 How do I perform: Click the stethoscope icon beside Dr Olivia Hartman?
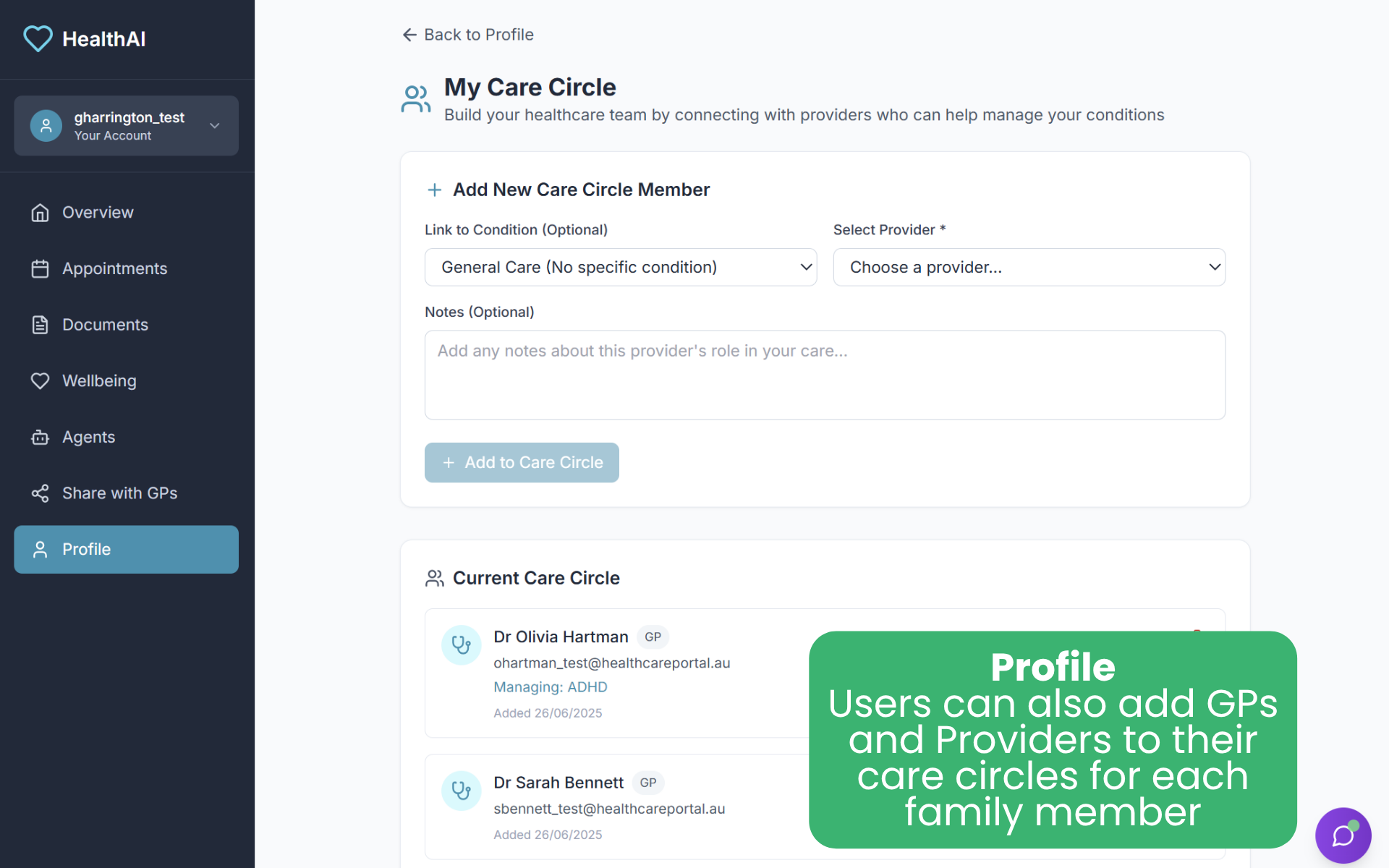[x=462, y=644]
